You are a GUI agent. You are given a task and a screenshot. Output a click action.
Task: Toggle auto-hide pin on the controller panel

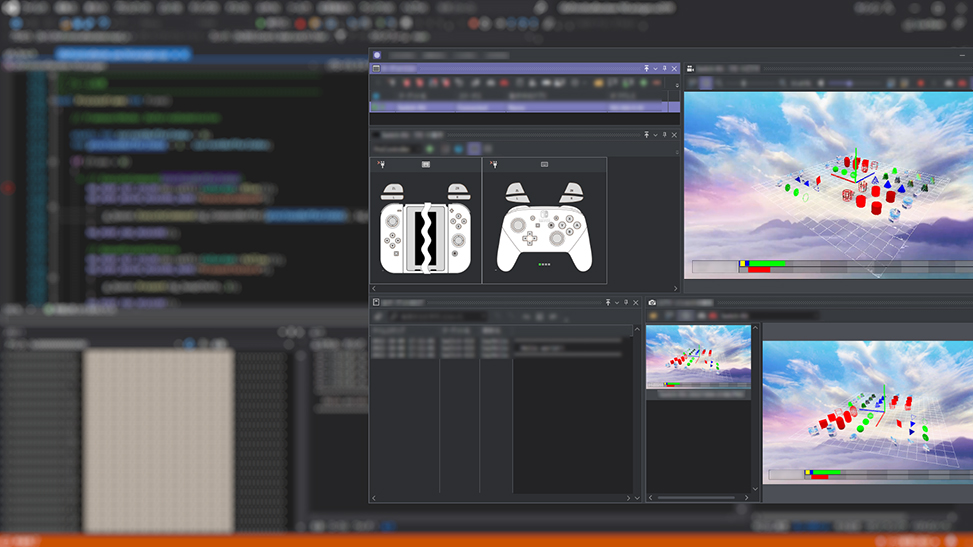(x=646, y=134)
